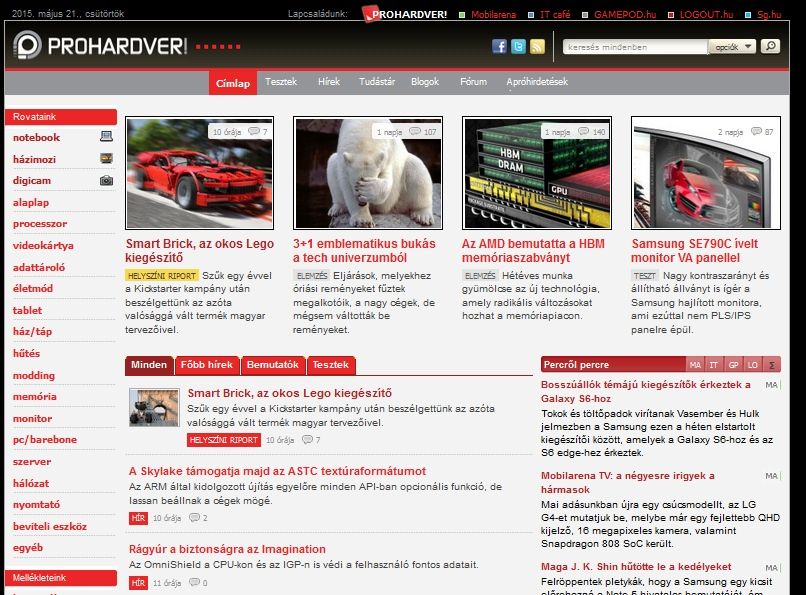806x595 pixels.
Task: Open 3+1 emblematikus bukás article headline
Action: [x=364, y=250]
